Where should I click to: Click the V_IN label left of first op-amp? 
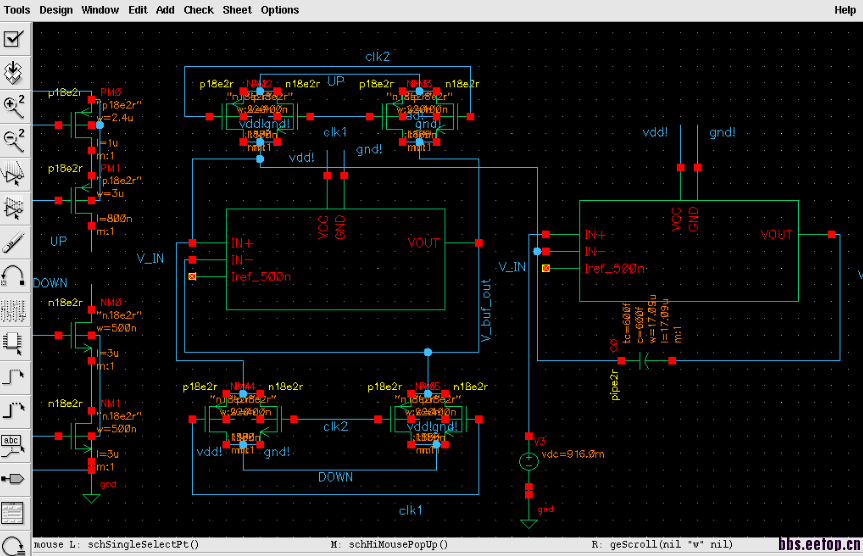click(x=150, y=258)
